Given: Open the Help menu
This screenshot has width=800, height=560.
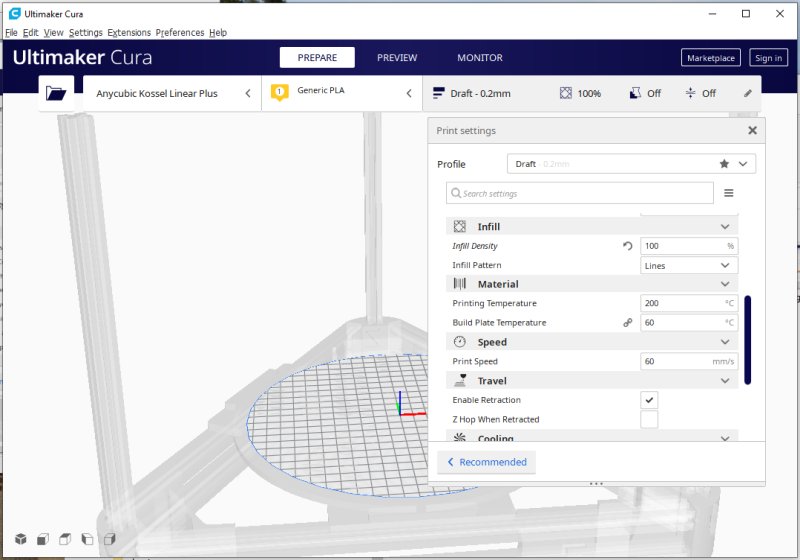Looking at the screenshot, I should tap(218, 33).
